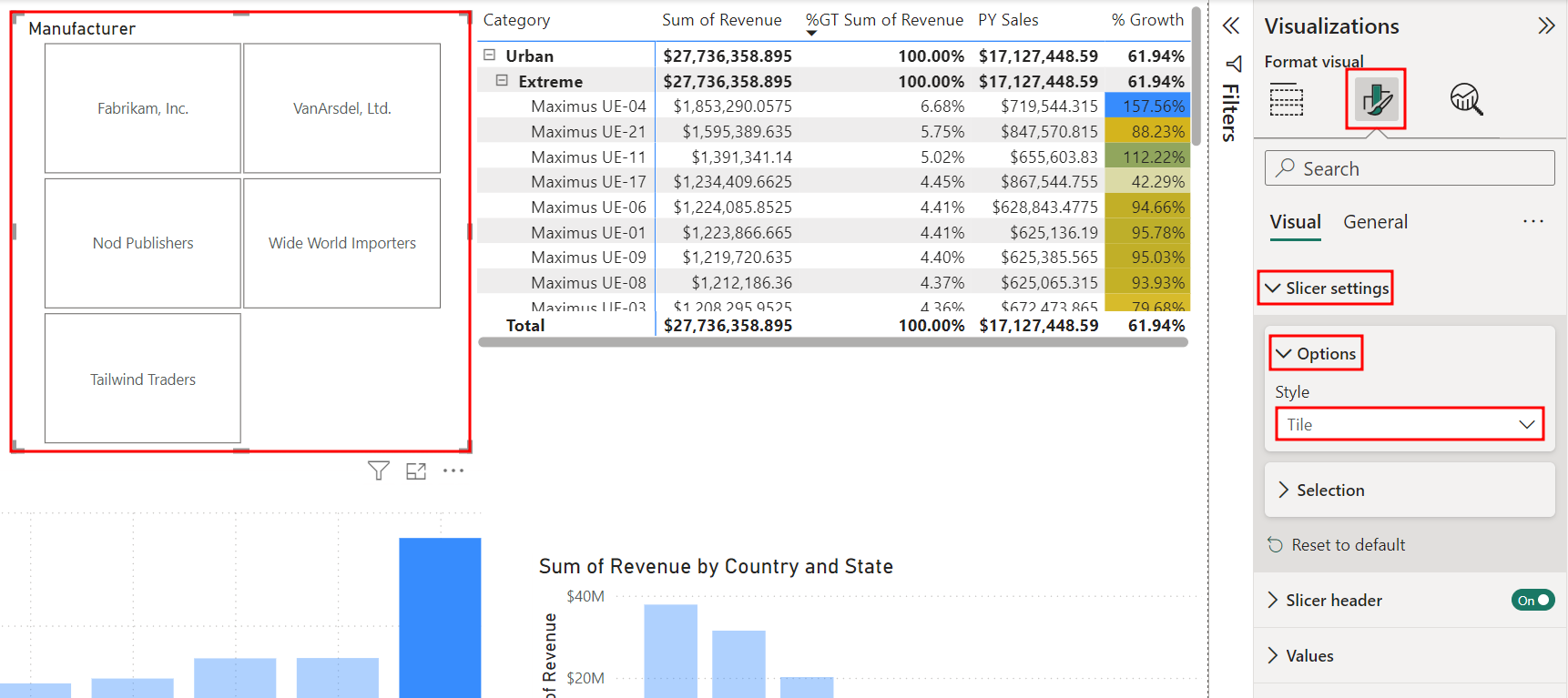This screenshot has height=698, width=1568.
Task: Open the Visual tab more options ellipsis
Action: click(x=1533, y=221)
